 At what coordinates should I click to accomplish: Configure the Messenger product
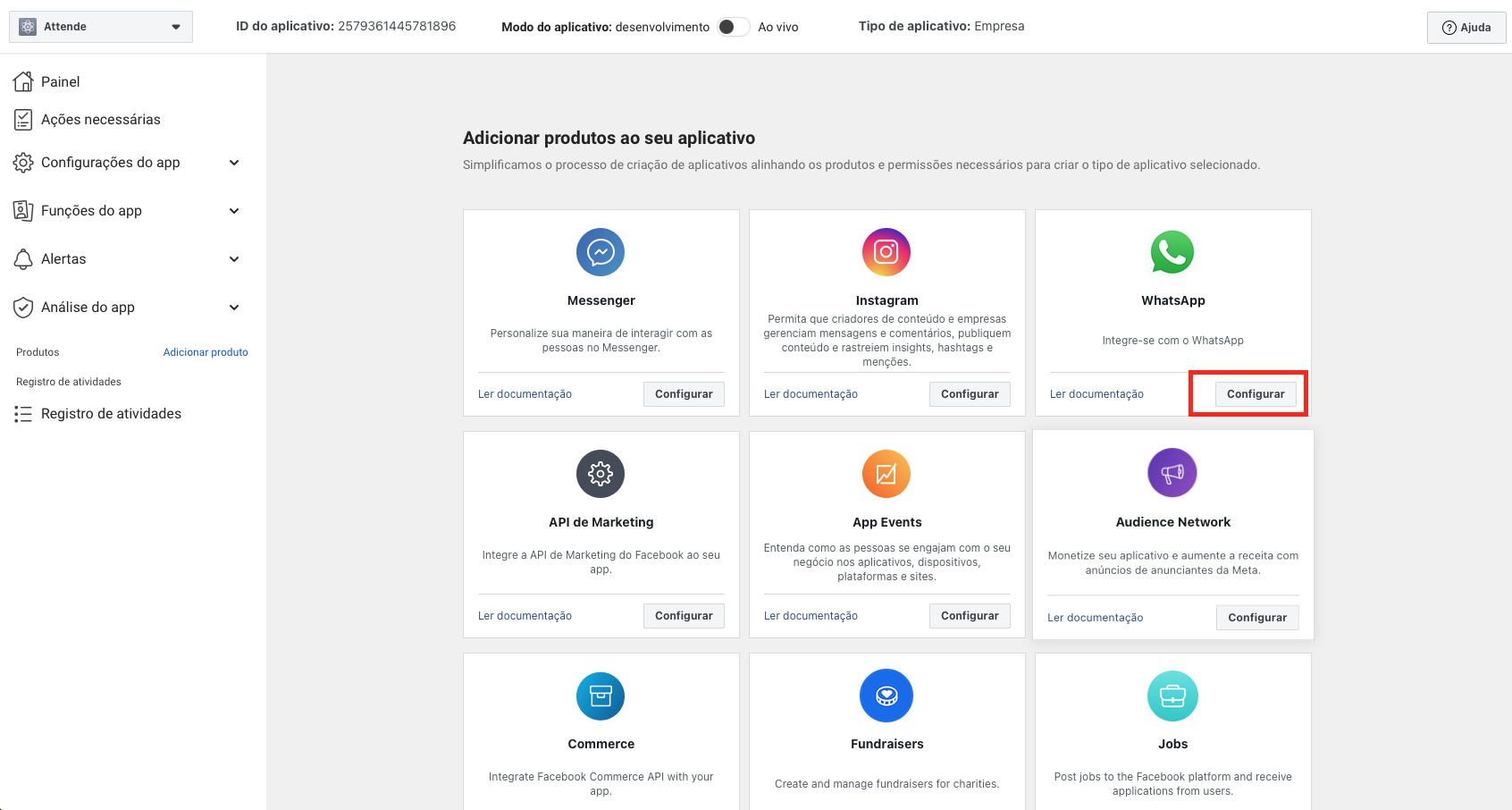684,394
